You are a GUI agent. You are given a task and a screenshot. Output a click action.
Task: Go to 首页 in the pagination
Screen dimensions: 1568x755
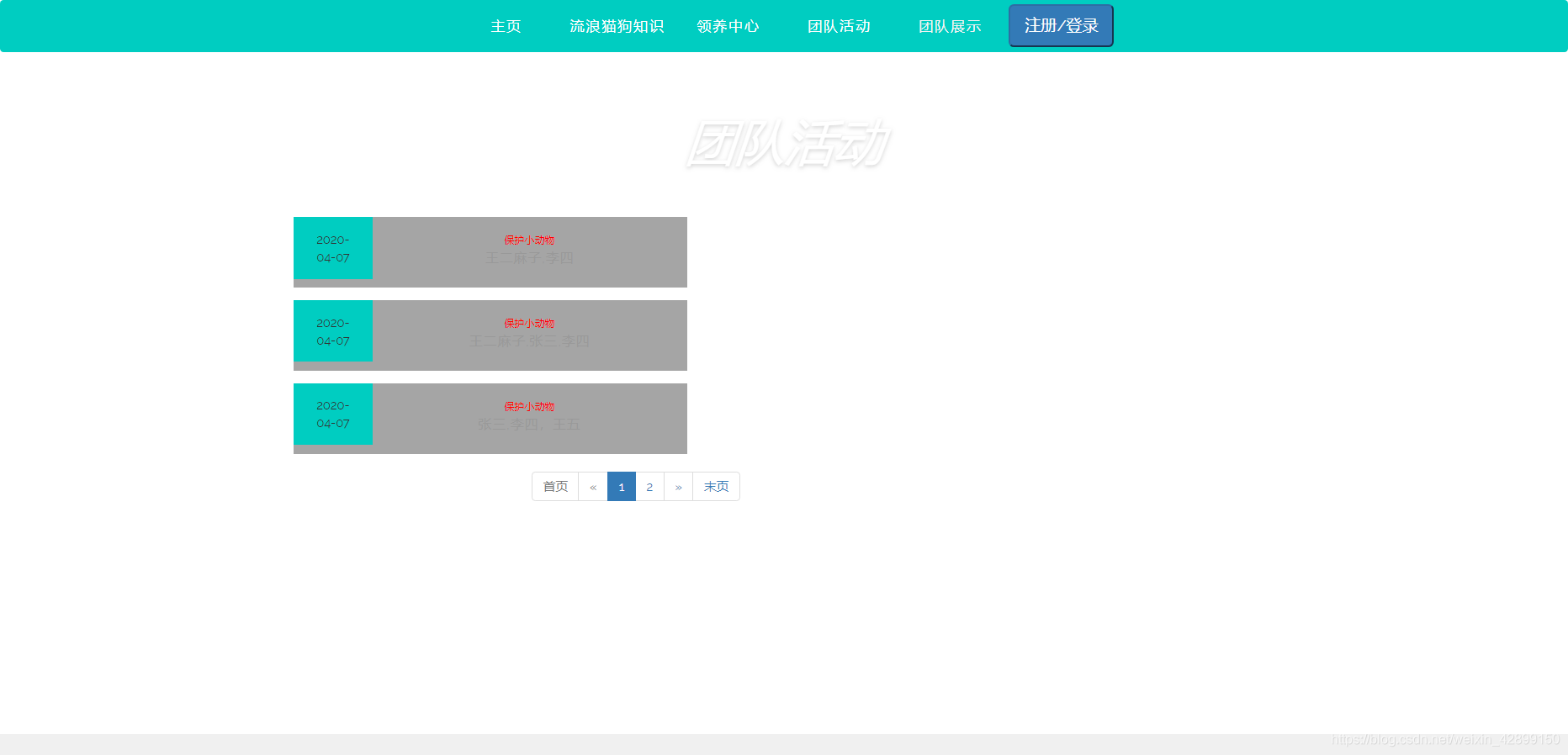pos(555,487)
